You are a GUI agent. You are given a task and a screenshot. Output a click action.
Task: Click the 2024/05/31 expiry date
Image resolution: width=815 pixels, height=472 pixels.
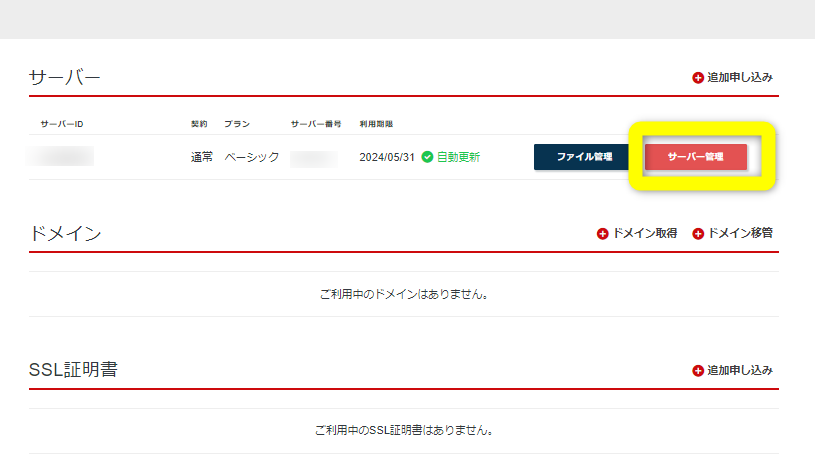[387, 157]
